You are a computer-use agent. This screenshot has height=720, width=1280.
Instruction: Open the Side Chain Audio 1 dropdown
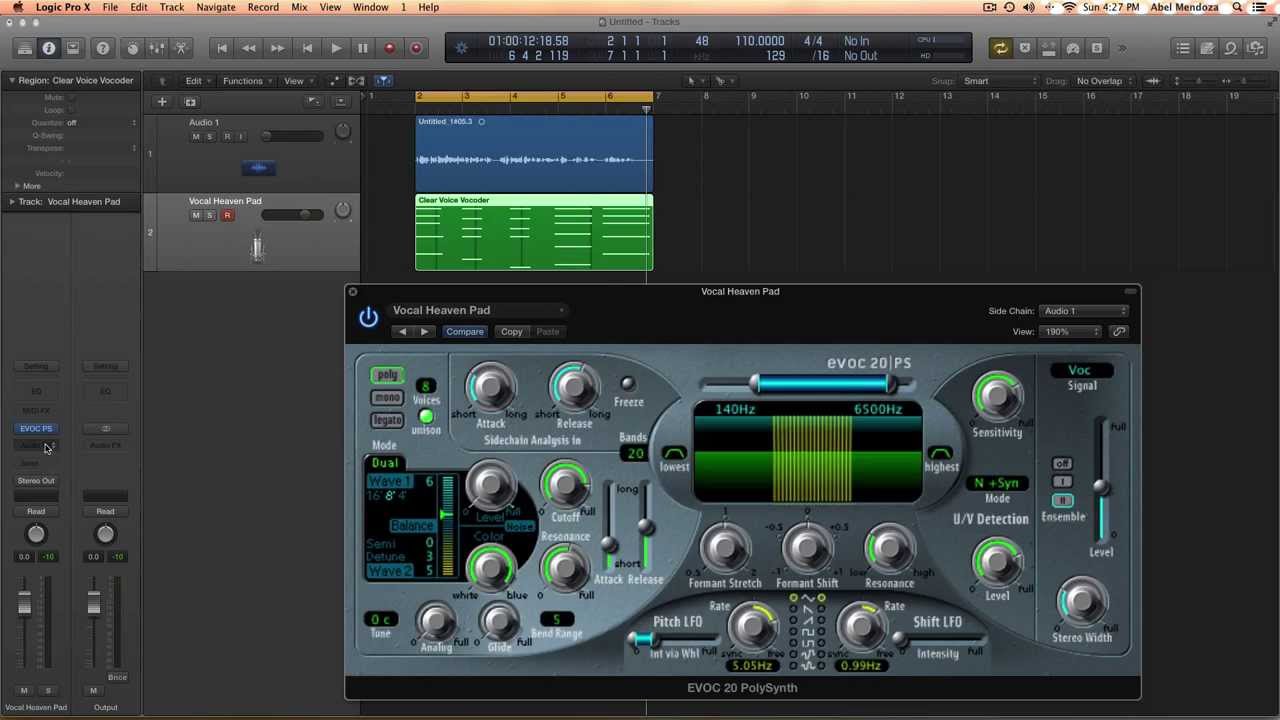pos(1084,311)
